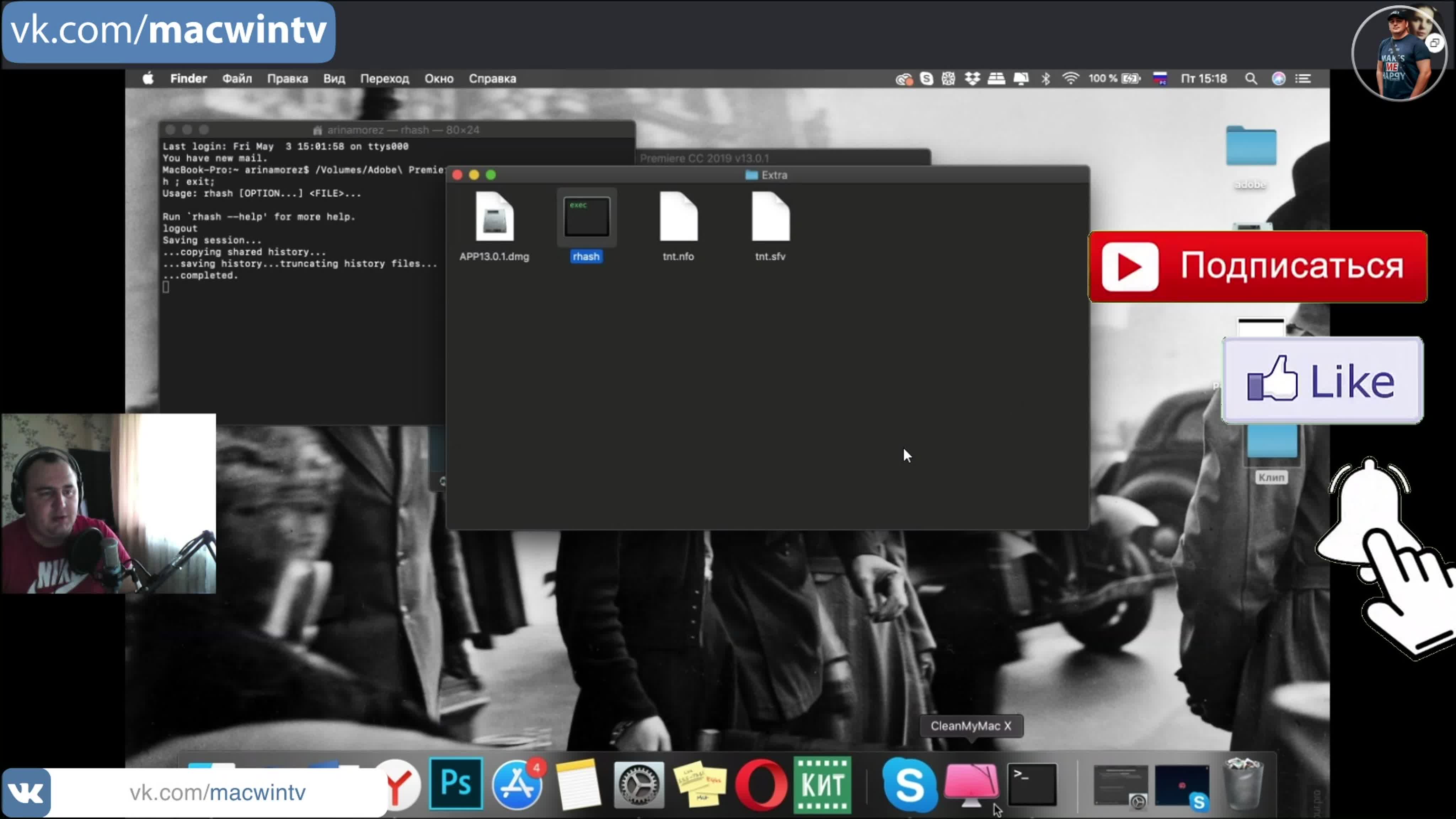
Task: Open System Preferences from the Dock
Action: (639, 785)
